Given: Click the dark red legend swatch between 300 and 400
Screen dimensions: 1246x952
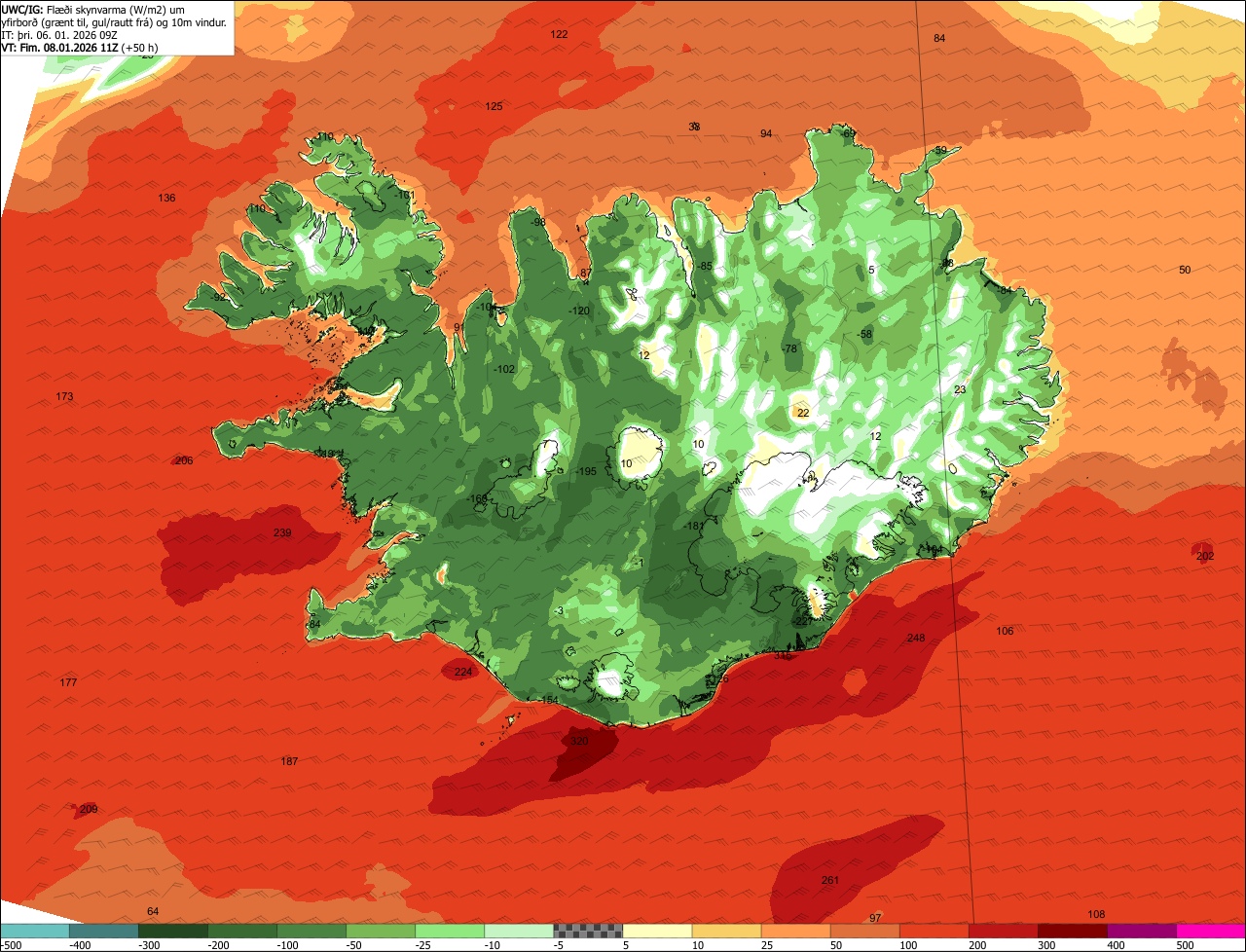Looking at the screenshot, I should [1073, 931].
